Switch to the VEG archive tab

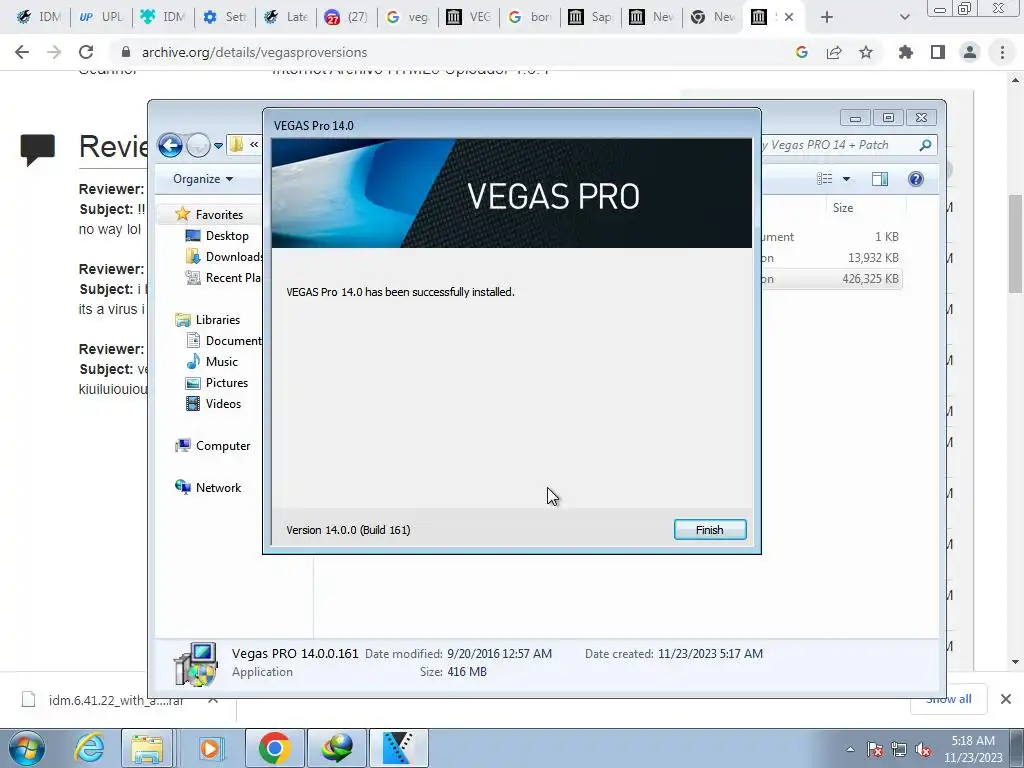pos(470,17)
